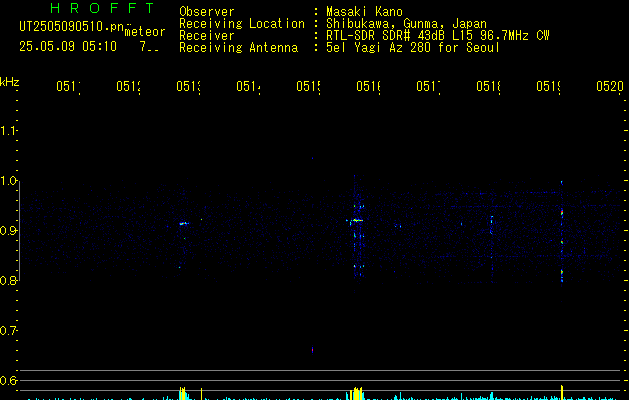Viewport: 629px width, 400px height.
Task: Click the 'Receiver' field label
Action: [207, 36]
